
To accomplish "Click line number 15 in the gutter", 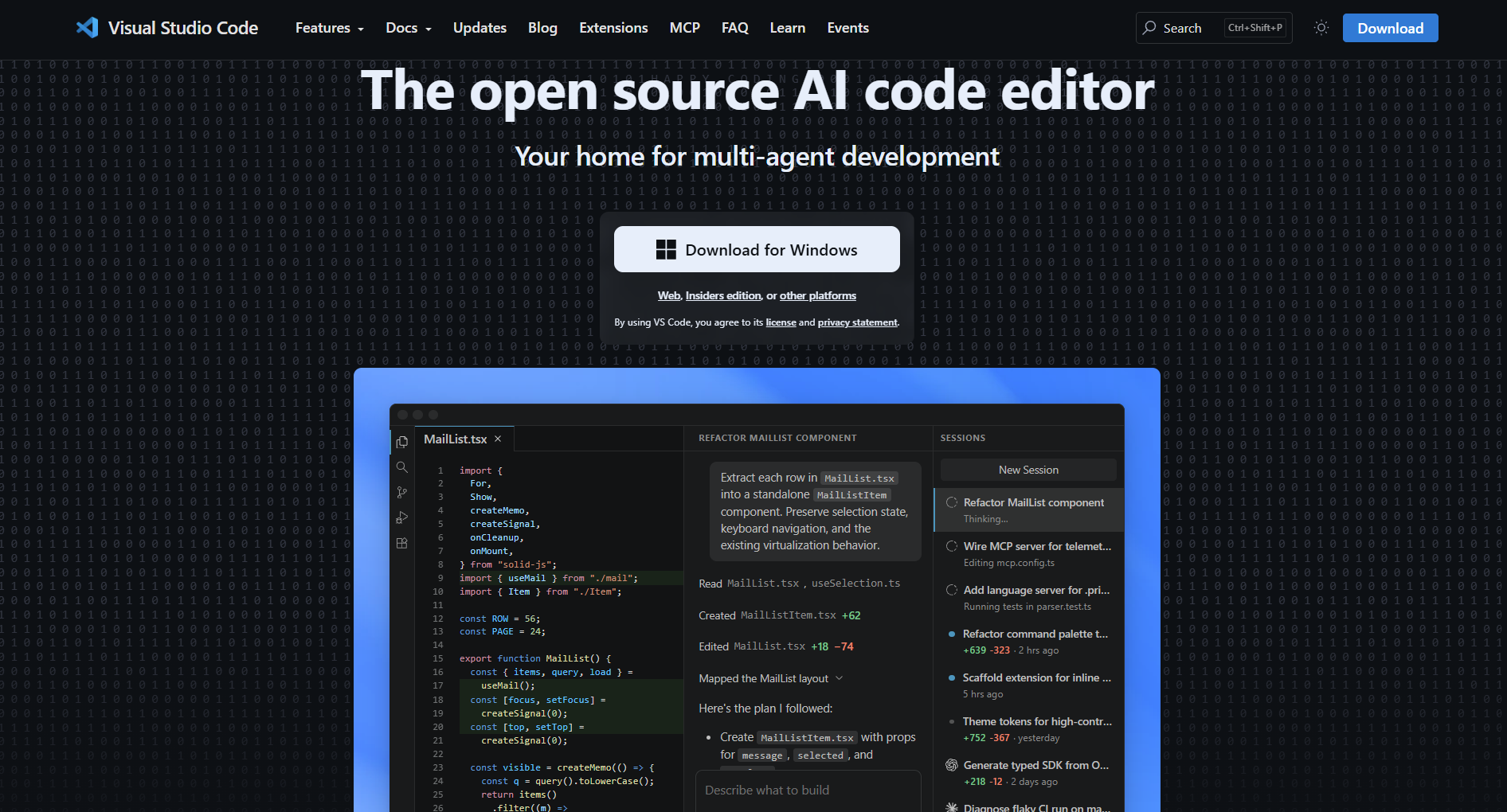I will pos(437,658).
